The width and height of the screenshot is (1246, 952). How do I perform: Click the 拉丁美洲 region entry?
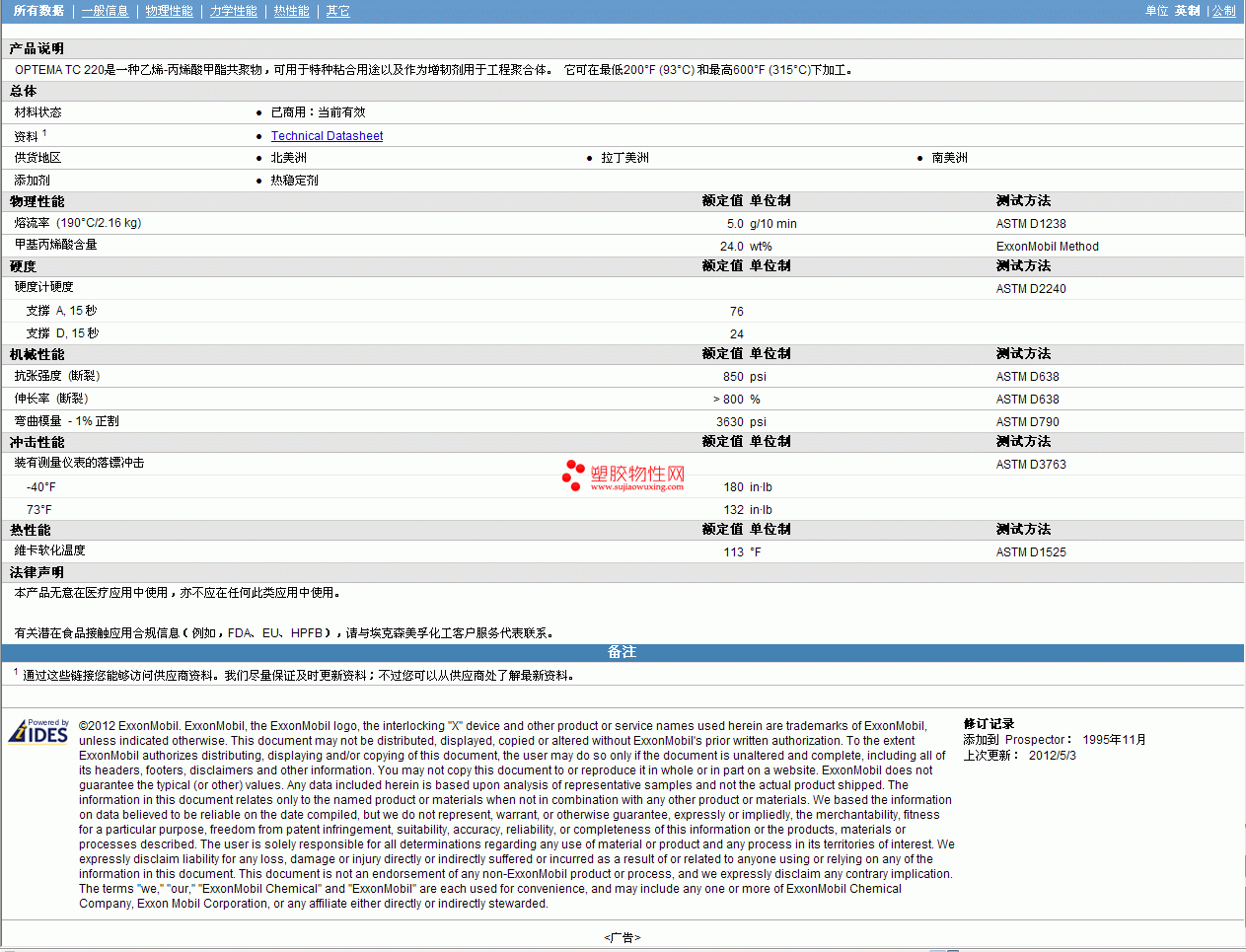click(x=624, y=158)
